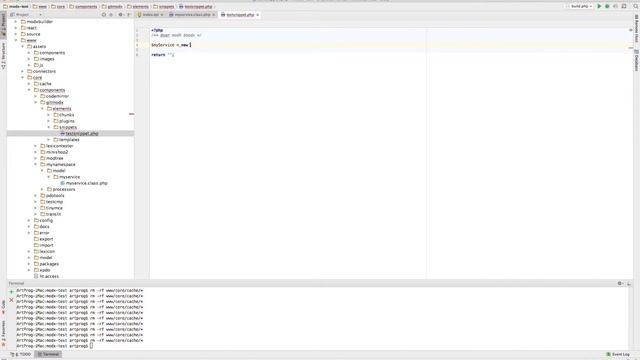Expand the minishop2 folder arrow
The width and height of the screenshot is (640, 360).
[x=36, y=152]
